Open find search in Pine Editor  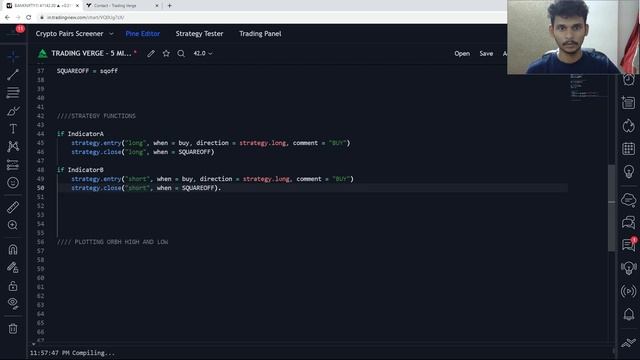tap(181, 53)
